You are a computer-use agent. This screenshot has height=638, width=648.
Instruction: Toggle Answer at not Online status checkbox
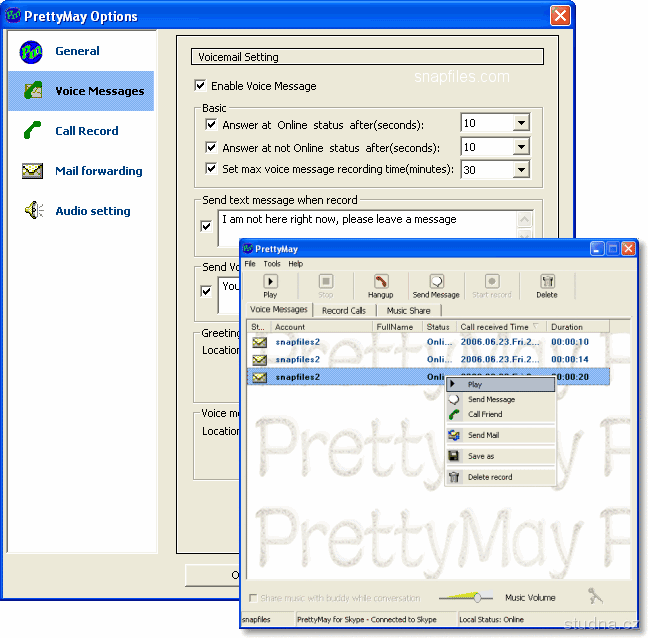211,147
